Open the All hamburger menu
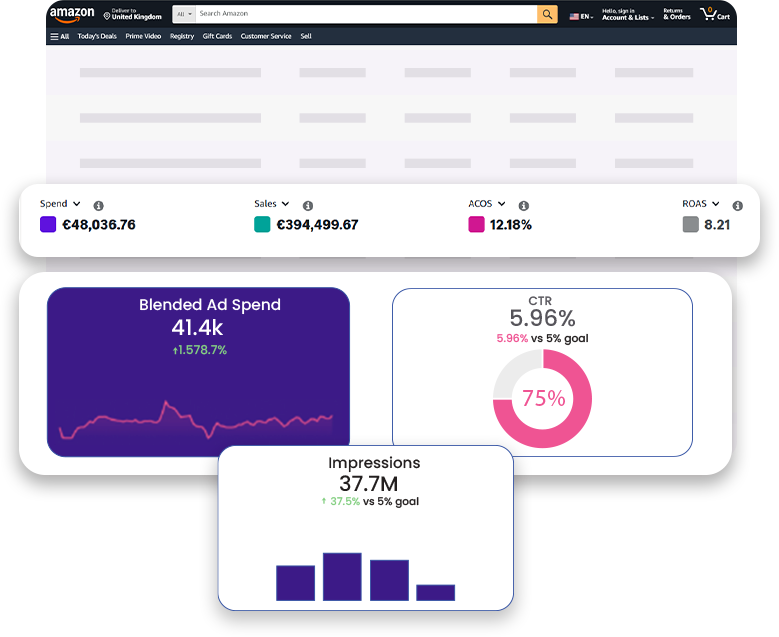Viewport: 779px width, 637px height. [x=60, y=36]
